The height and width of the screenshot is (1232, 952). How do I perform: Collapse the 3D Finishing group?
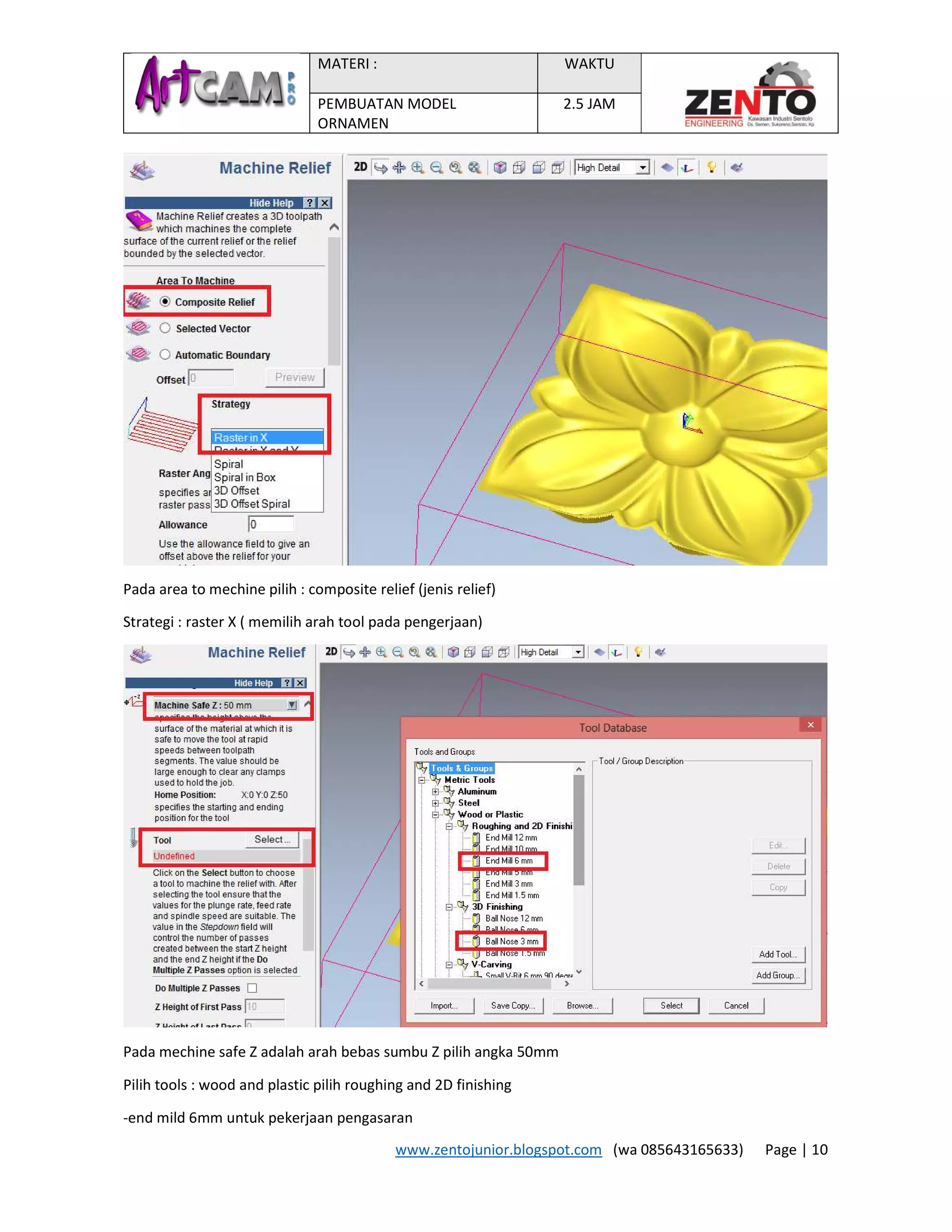(449, 907)
